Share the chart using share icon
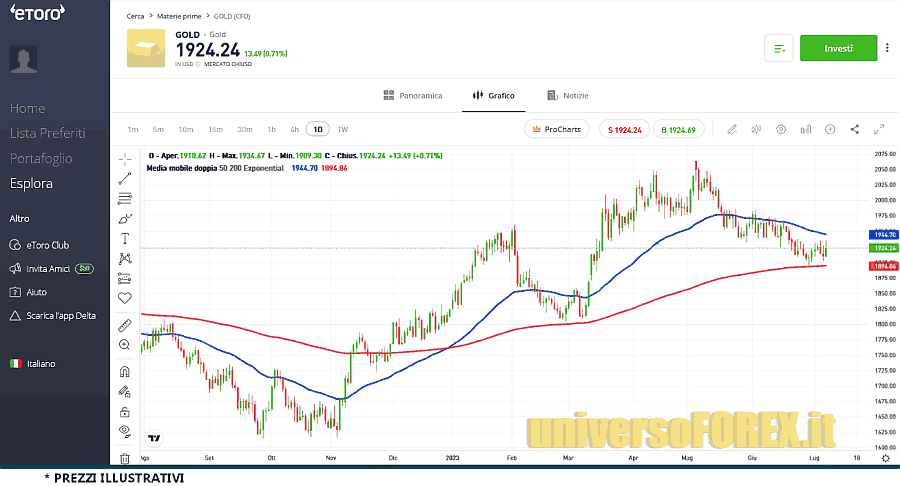This screenshot has height=486, width=900. (855, 129)
